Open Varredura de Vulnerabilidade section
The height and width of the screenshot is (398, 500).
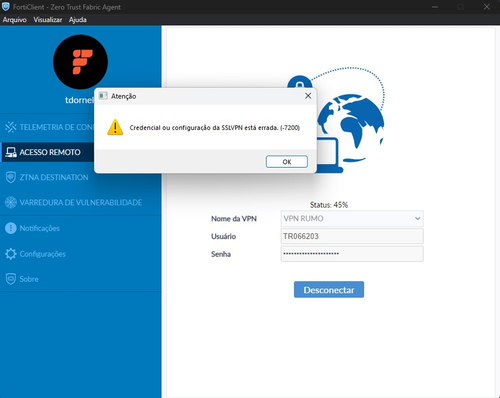click(x=81, y=202)
